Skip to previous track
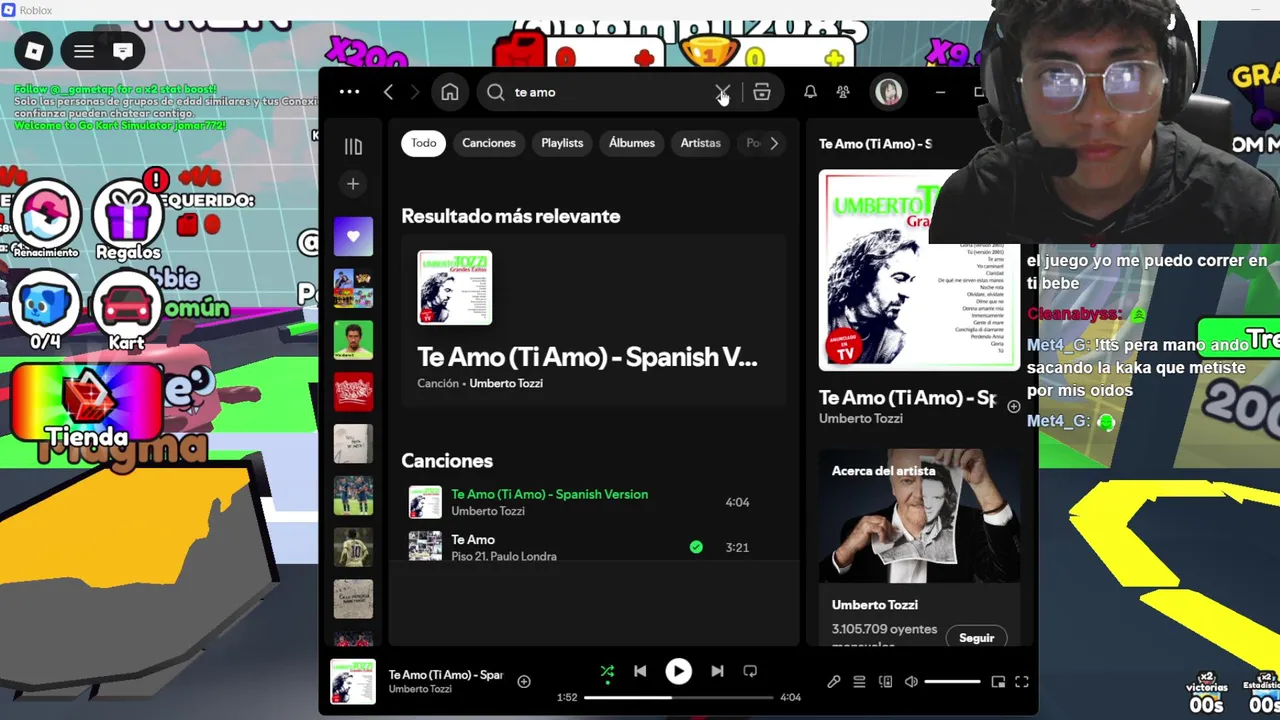The width and height of the screenshot is (1280, 720). click(640, 672)
